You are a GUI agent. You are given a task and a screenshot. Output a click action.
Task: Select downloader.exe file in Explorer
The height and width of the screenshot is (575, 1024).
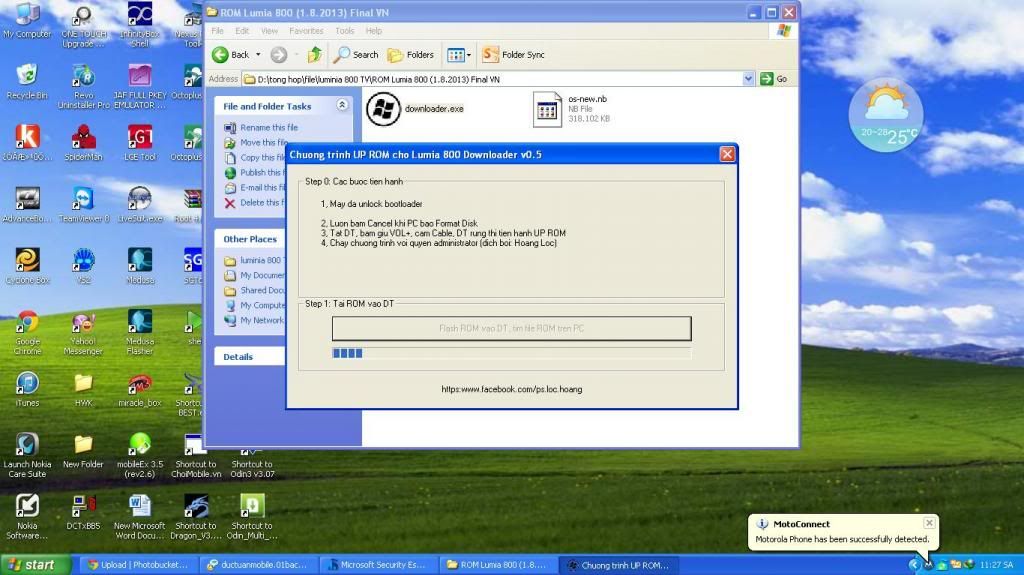415,109
